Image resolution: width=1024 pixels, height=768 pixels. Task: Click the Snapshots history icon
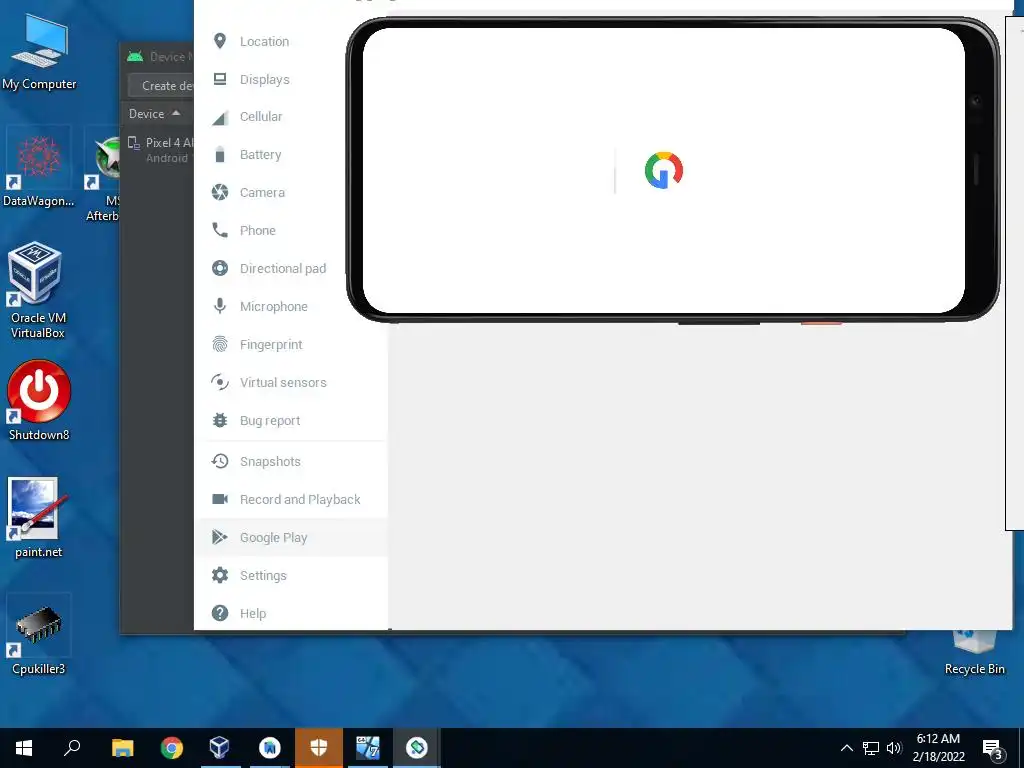220,461
